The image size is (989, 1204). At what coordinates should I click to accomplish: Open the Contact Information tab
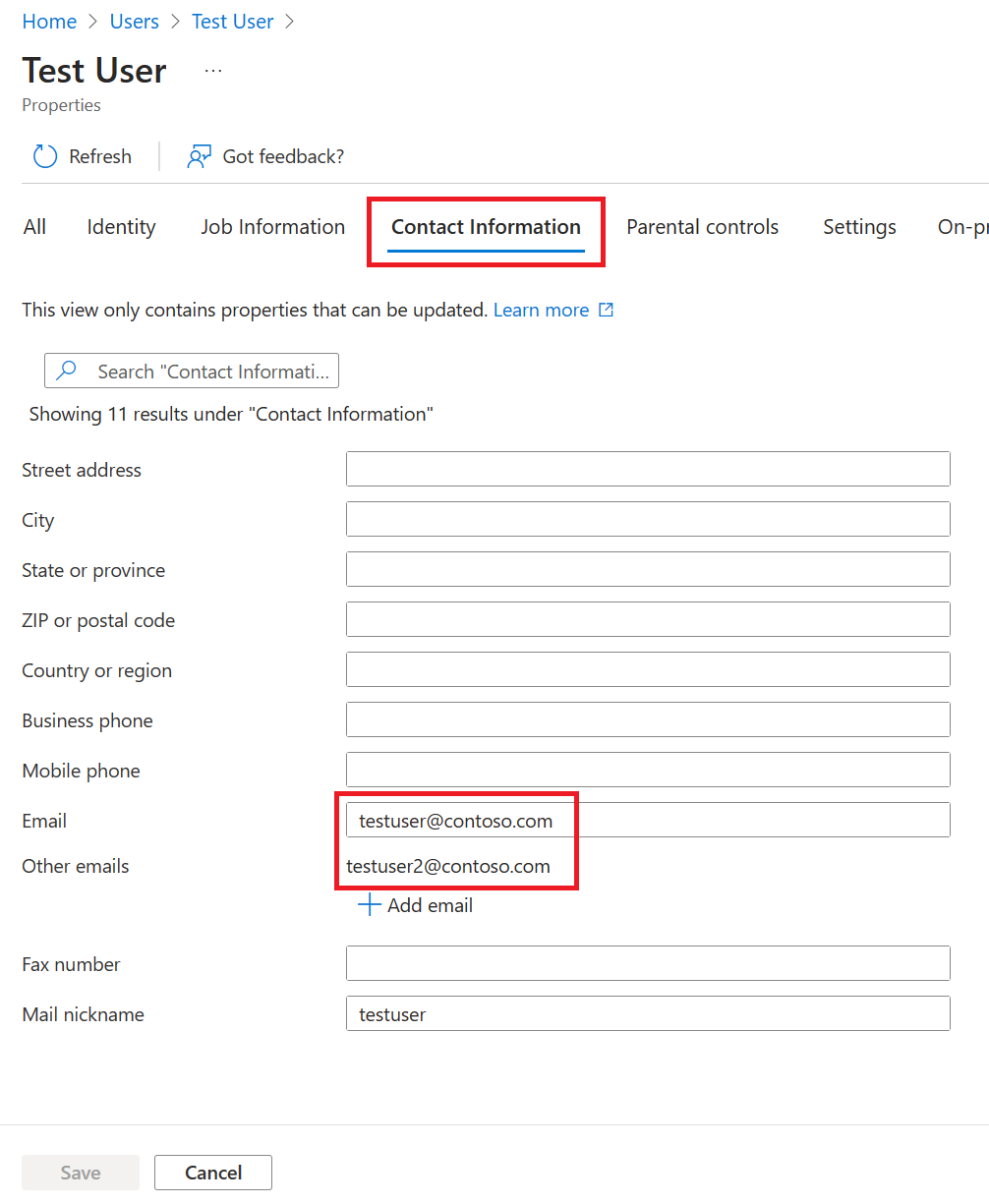click(x=486, y=227)
